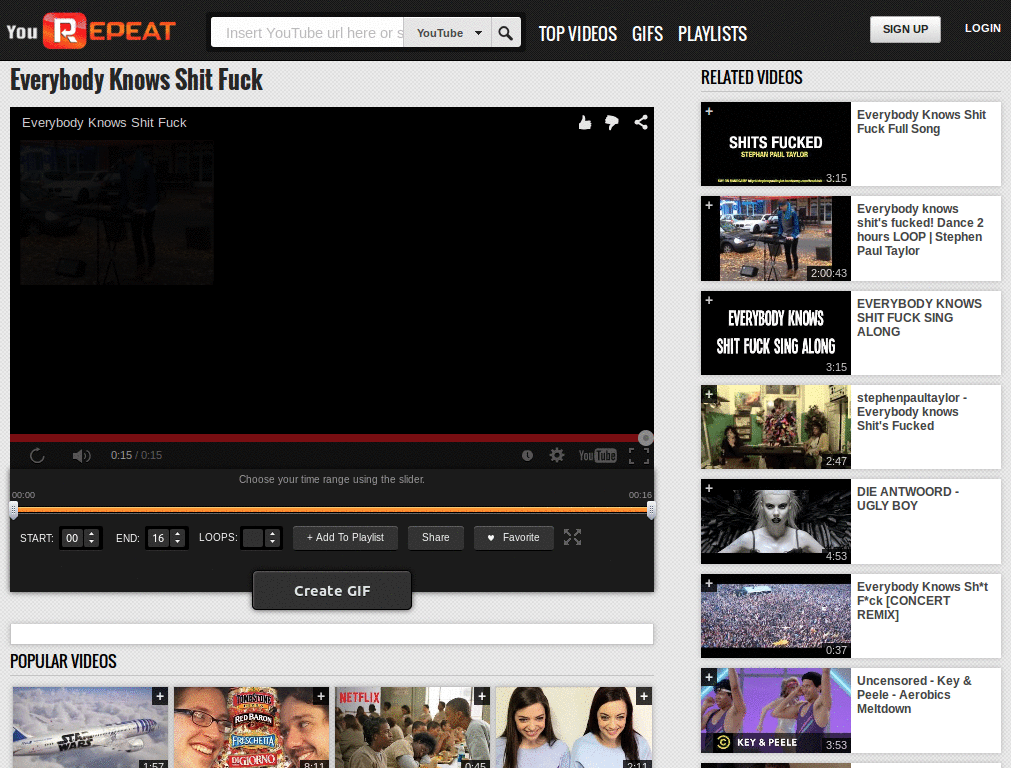Click the watch later clock icon
The image size is (1024, 768).
527,455
